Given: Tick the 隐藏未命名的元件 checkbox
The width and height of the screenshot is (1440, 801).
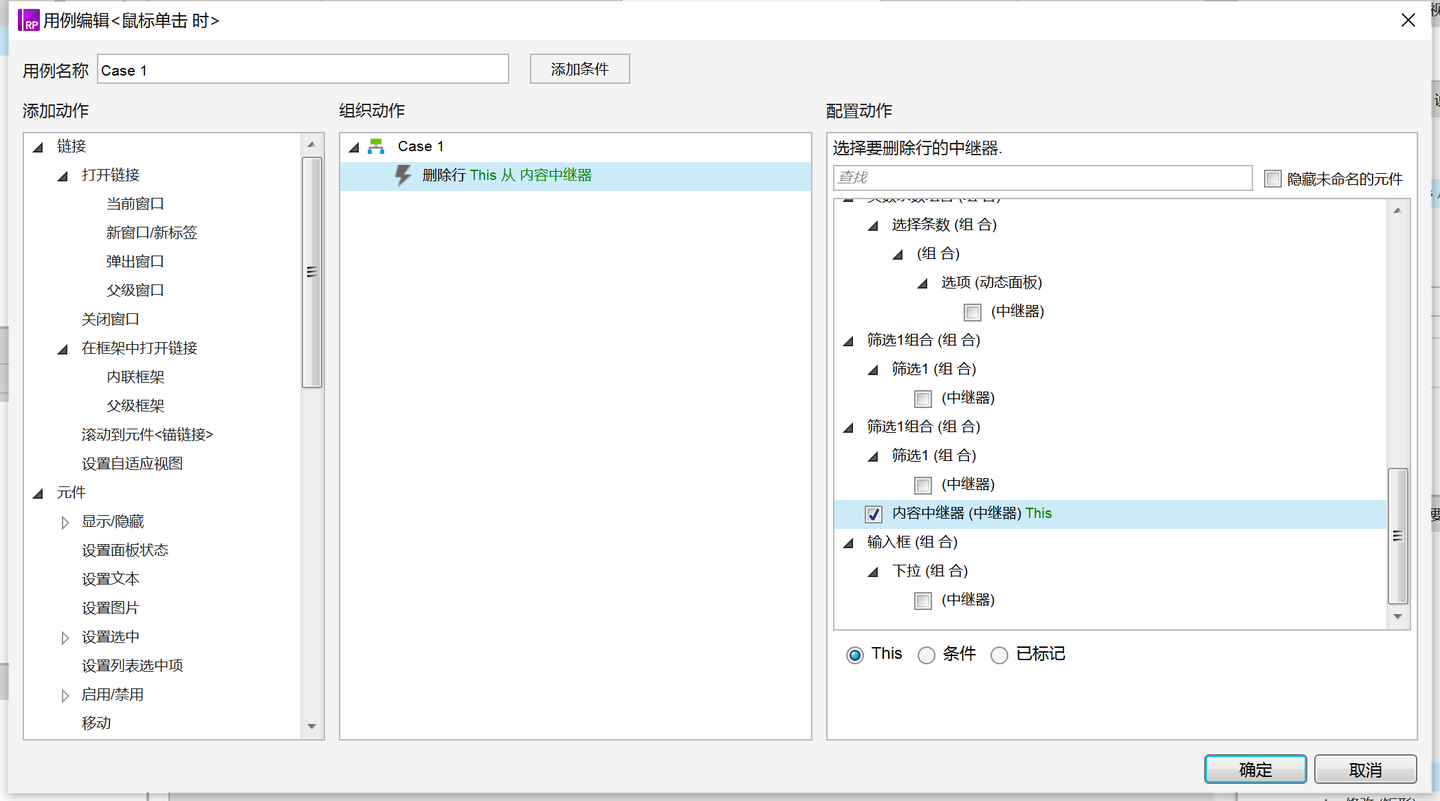Looking at the screenshot, I should click(x=1273, y=179).
